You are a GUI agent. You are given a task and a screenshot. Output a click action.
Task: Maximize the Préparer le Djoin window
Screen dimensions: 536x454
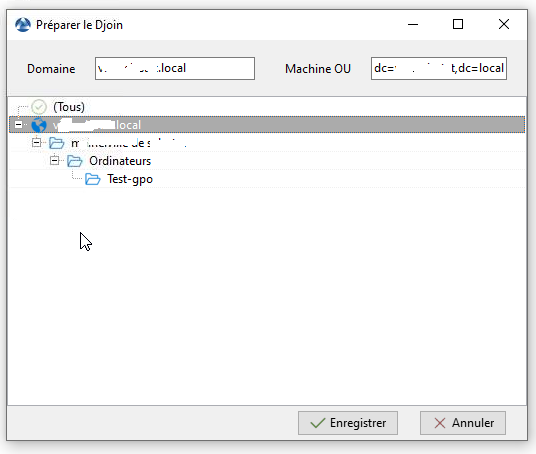[x=458, y=24]
